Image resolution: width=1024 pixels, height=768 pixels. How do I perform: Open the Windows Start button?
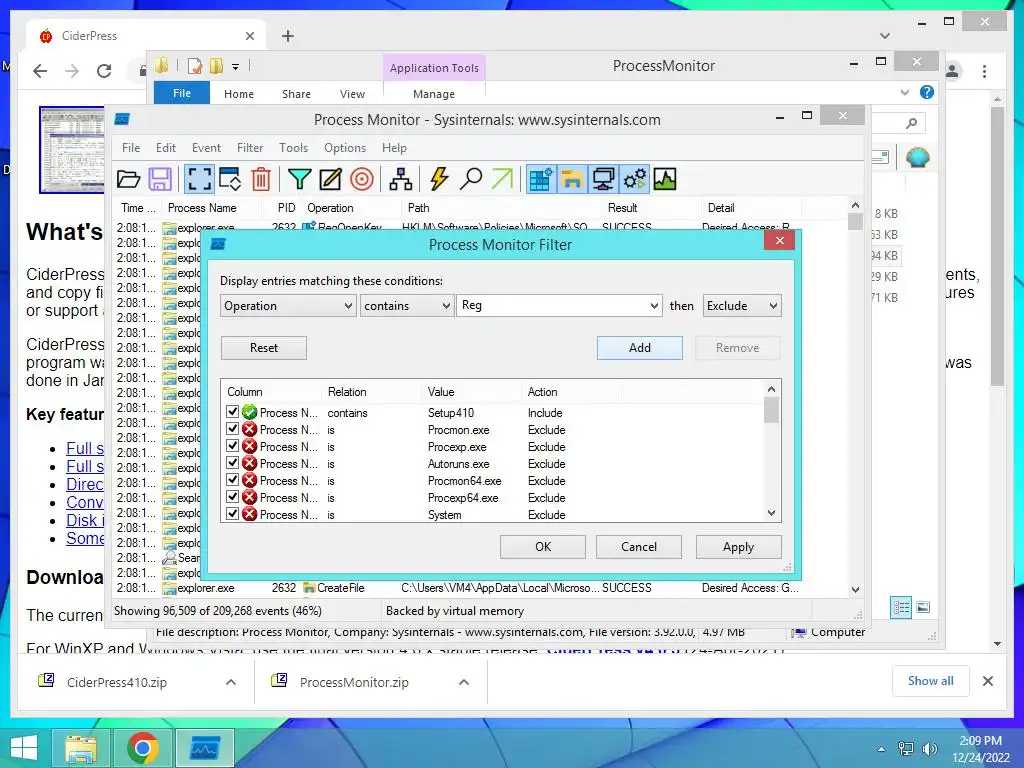tap(24, 748)
